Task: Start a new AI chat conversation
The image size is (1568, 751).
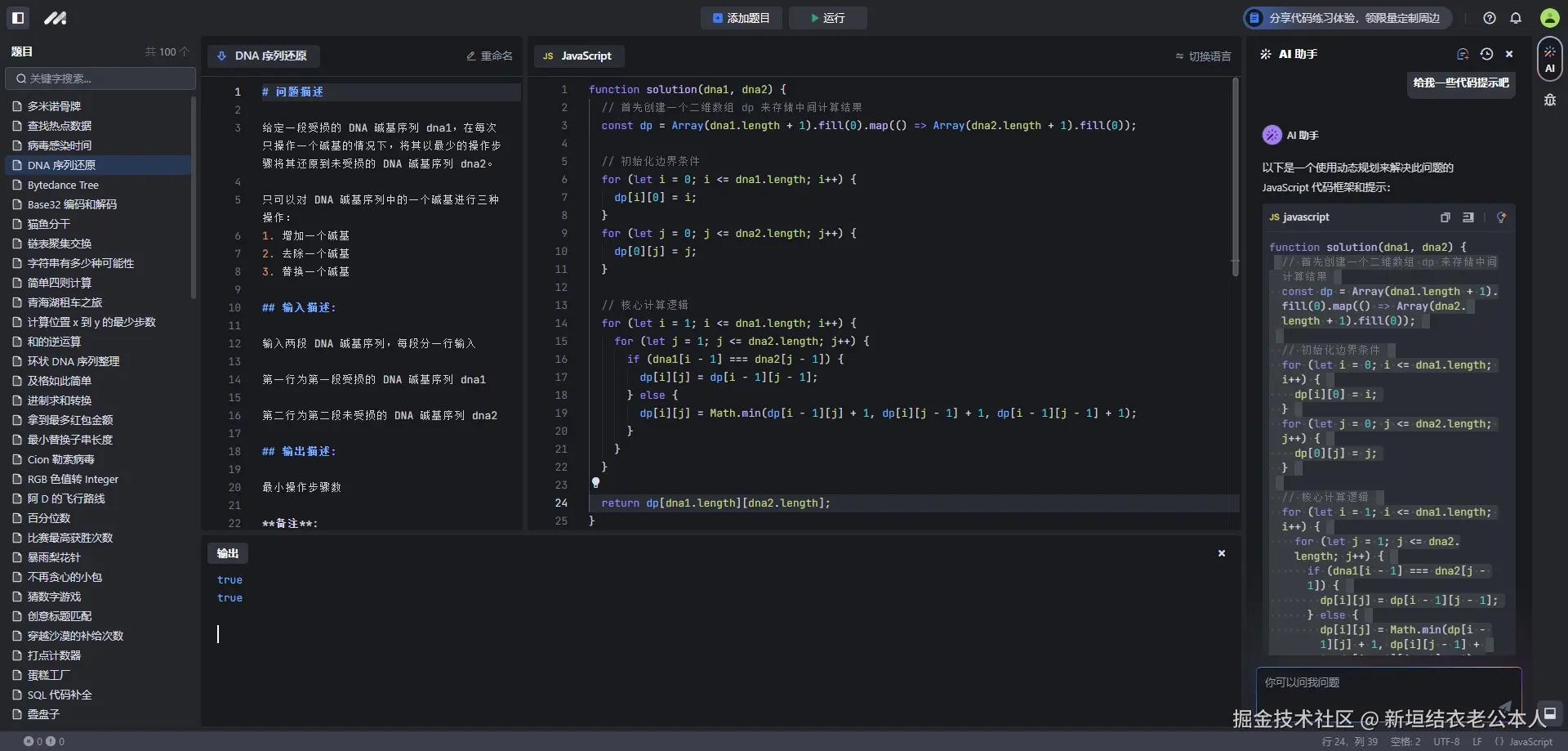Action: point(1463,54)
